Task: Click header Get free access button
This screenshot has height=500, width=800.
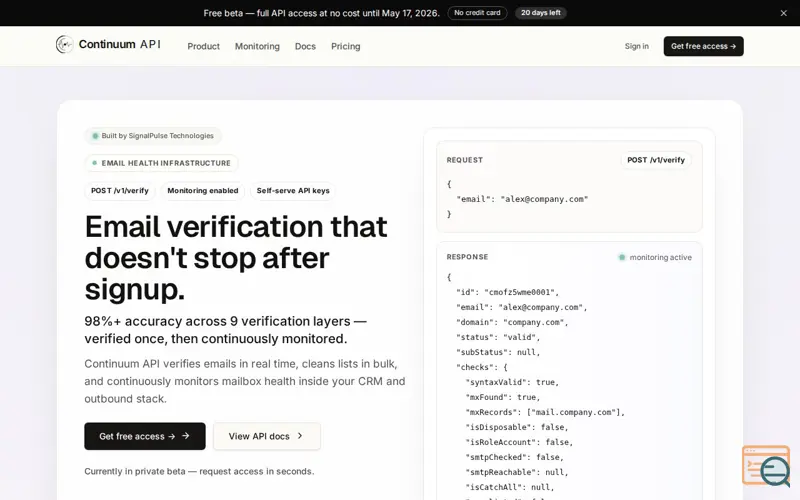Action: tap(703, 46)
